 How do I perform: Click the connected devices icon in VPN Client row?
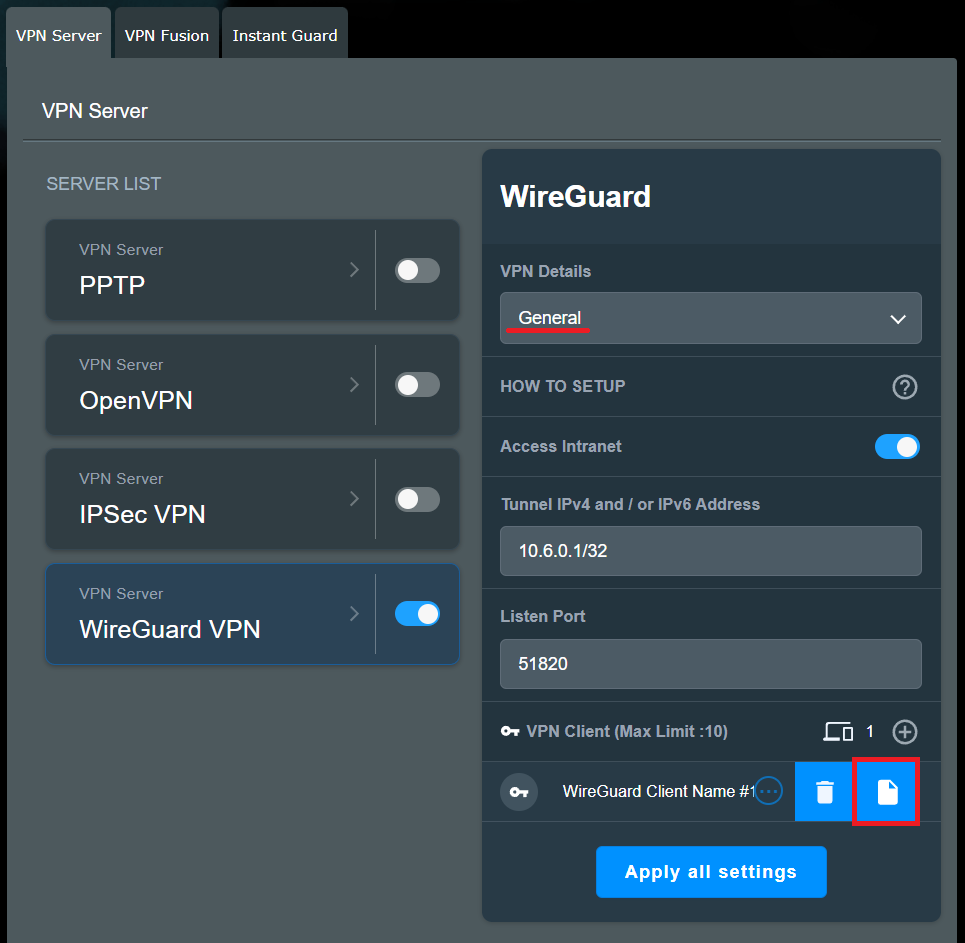[x=838, y=732]
